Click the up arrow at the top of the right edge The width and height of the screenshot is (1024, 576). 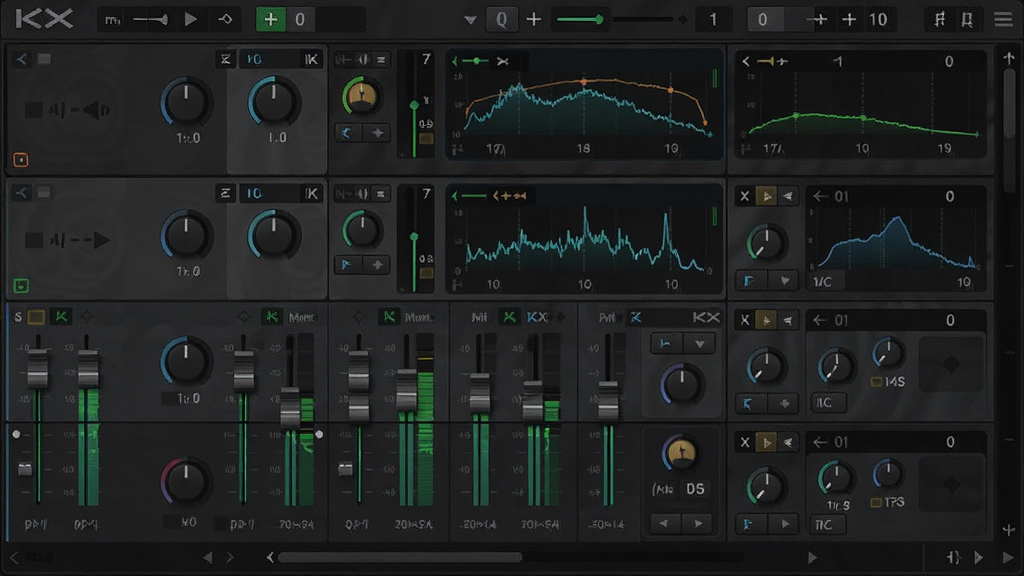pyautogui.click(x=1009, y=59)
